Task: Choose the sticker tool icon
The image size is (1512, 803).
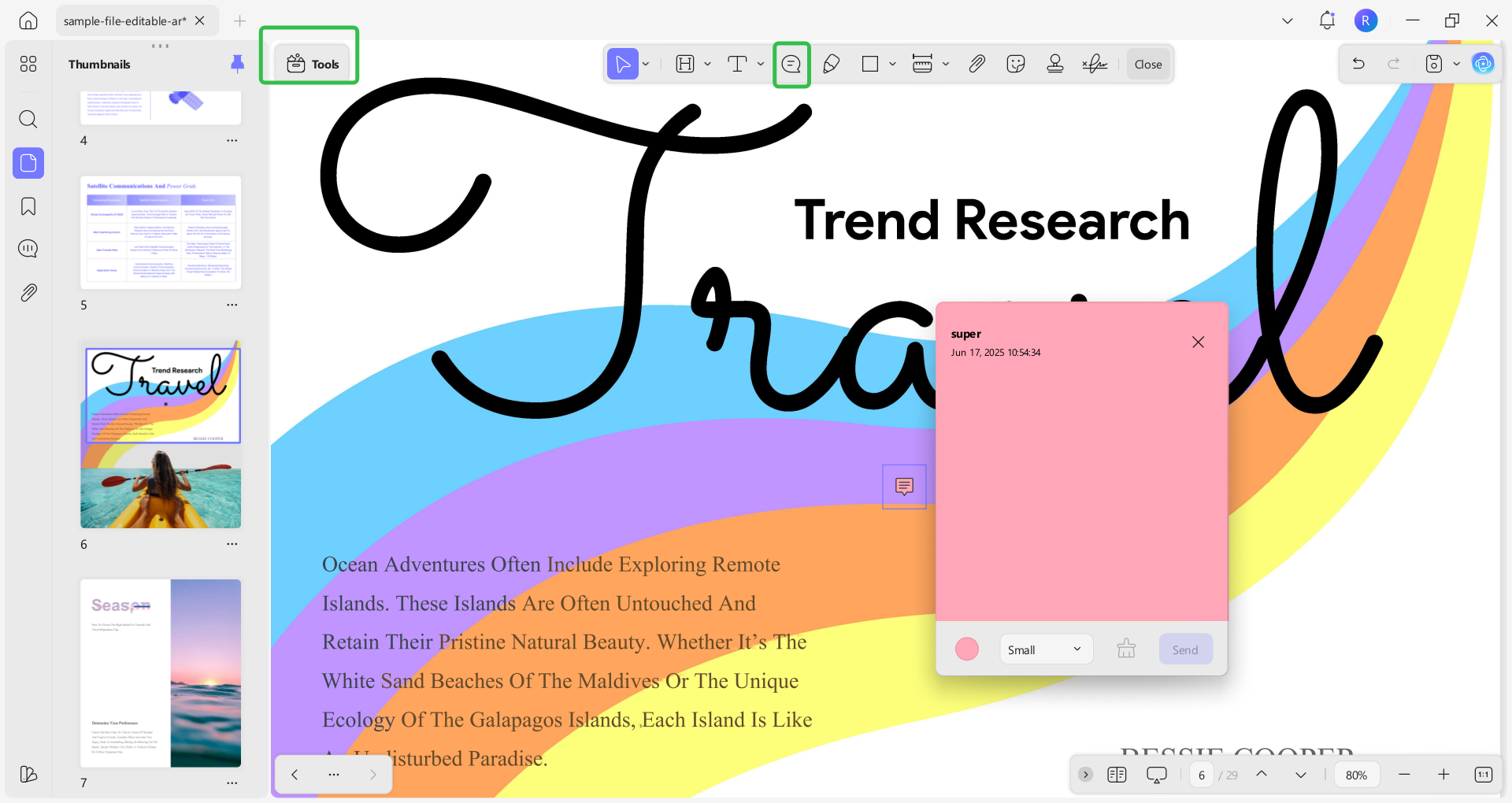Action: (x=1016, y=65)
